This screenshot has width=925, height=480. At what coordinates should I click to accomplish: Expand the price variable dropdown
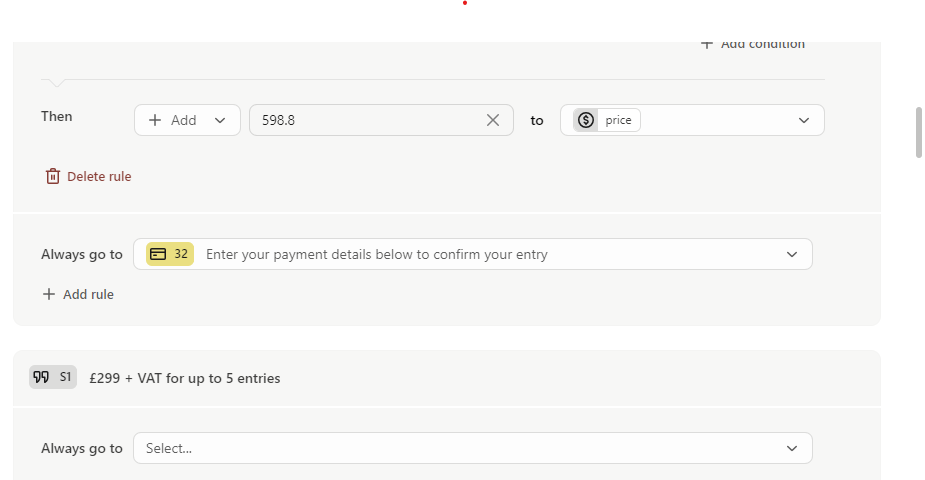click(x=803, y=120)
